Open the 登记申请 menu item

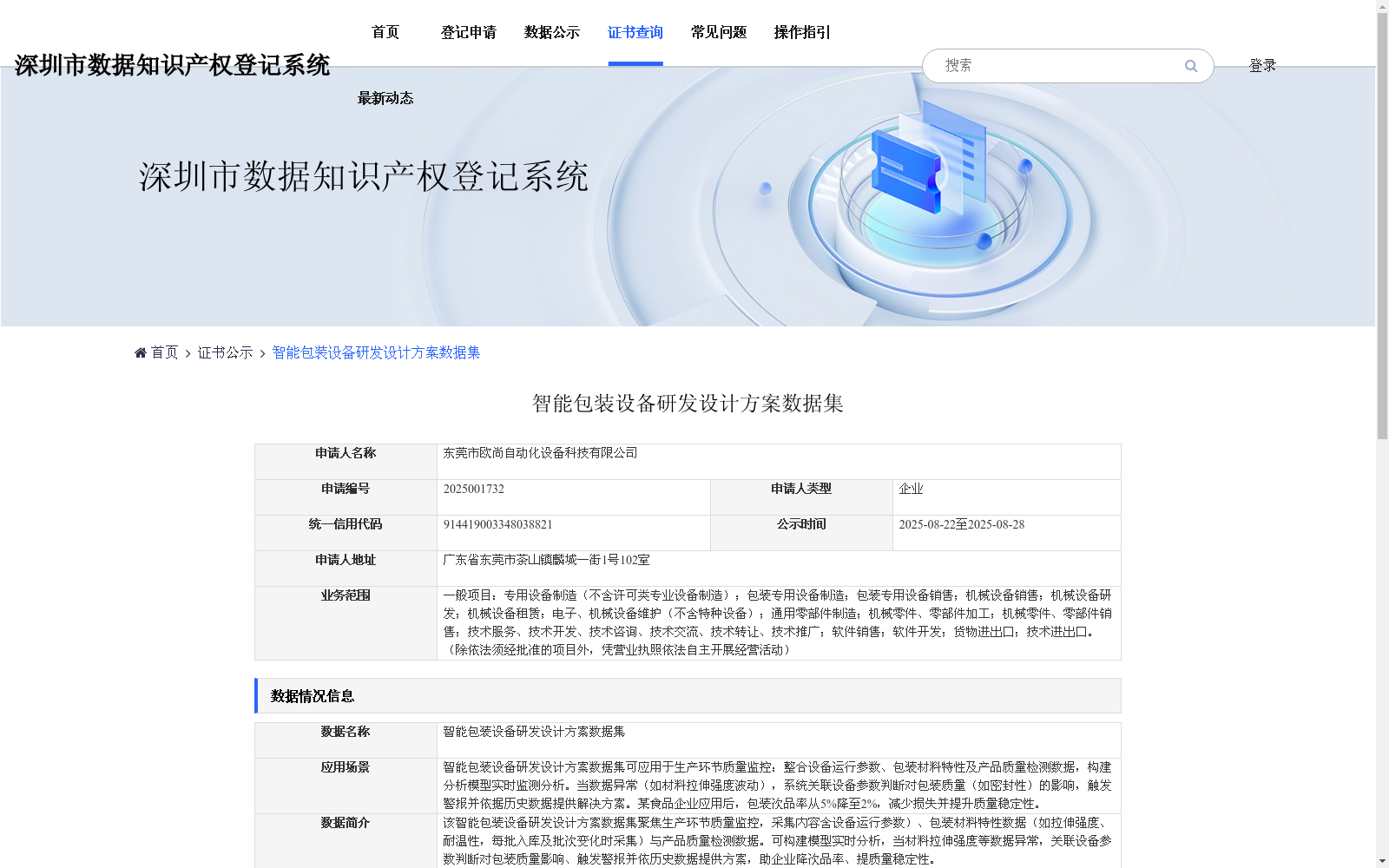coord(469,32)
